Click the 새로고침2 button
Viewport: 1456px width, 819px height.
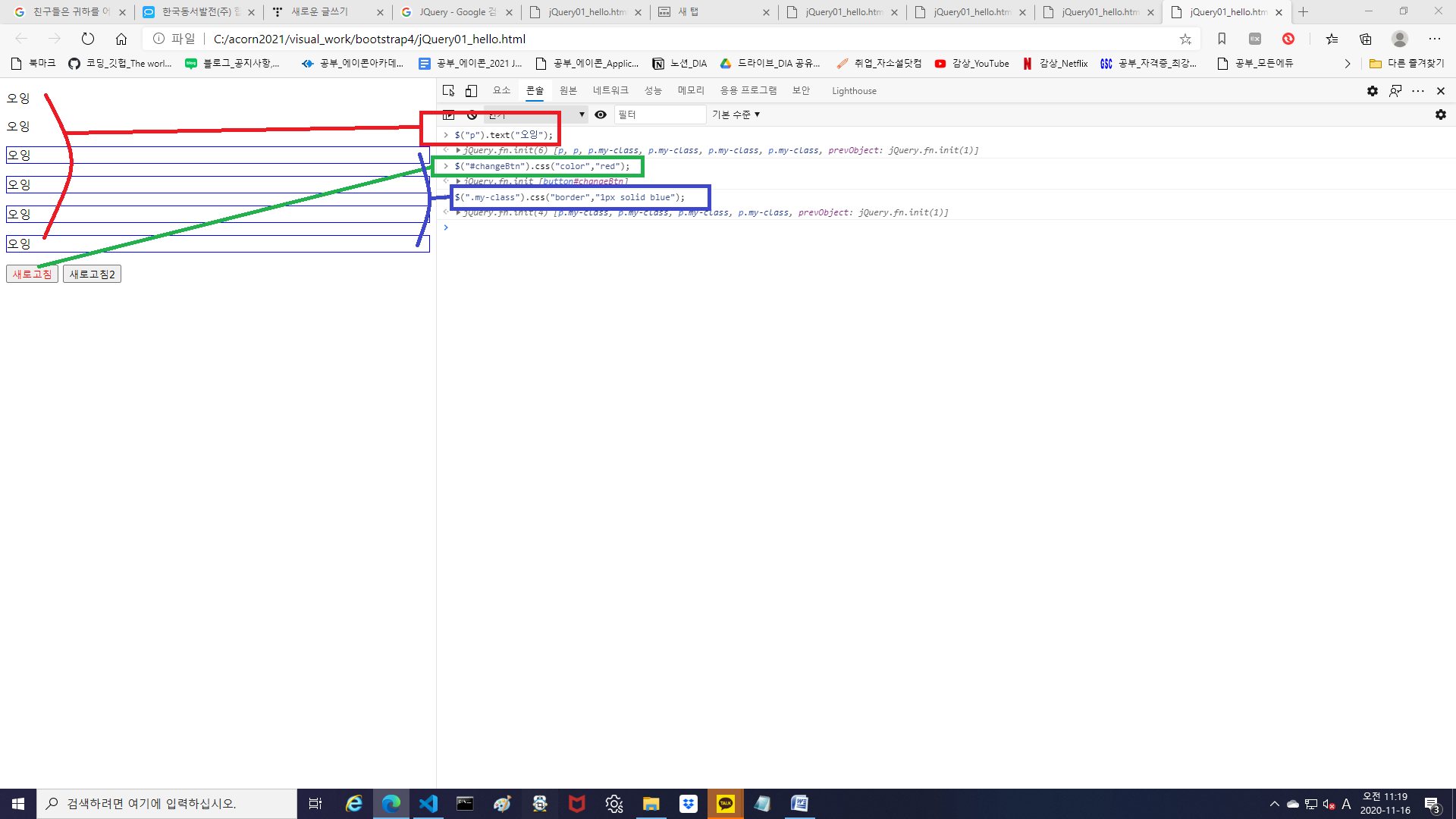[x=92, y=275]
